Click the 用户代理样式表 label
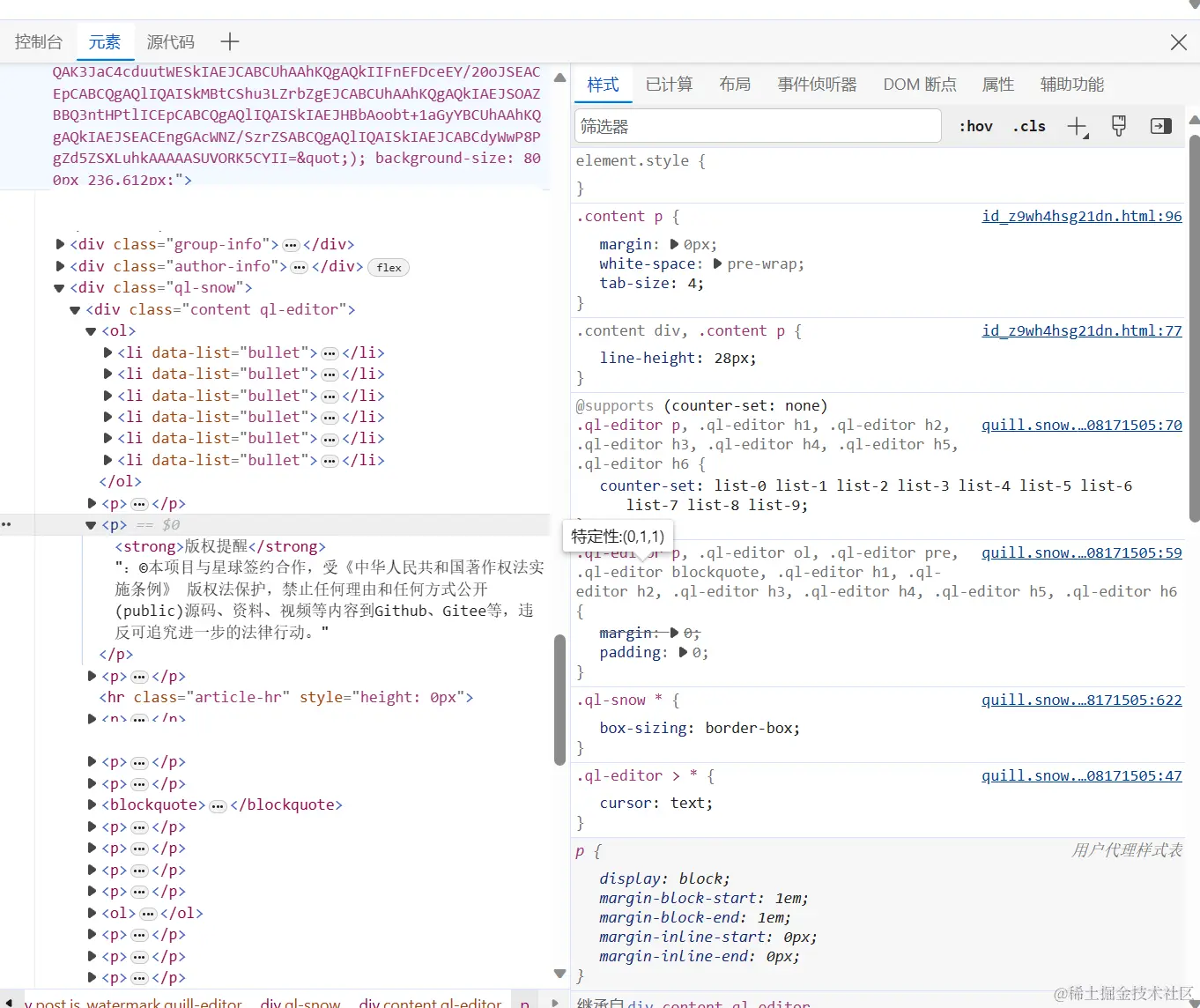This screenshot has height=1008, width=1200. pos(1127,850)
